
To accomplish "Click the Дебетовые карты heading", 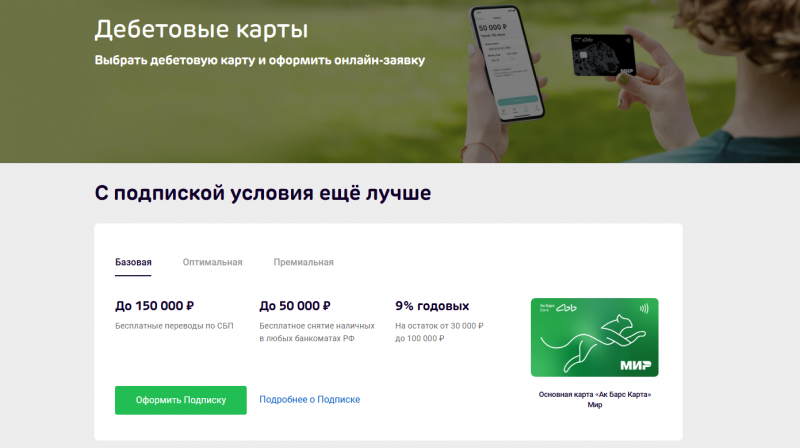I will (202, 29).
